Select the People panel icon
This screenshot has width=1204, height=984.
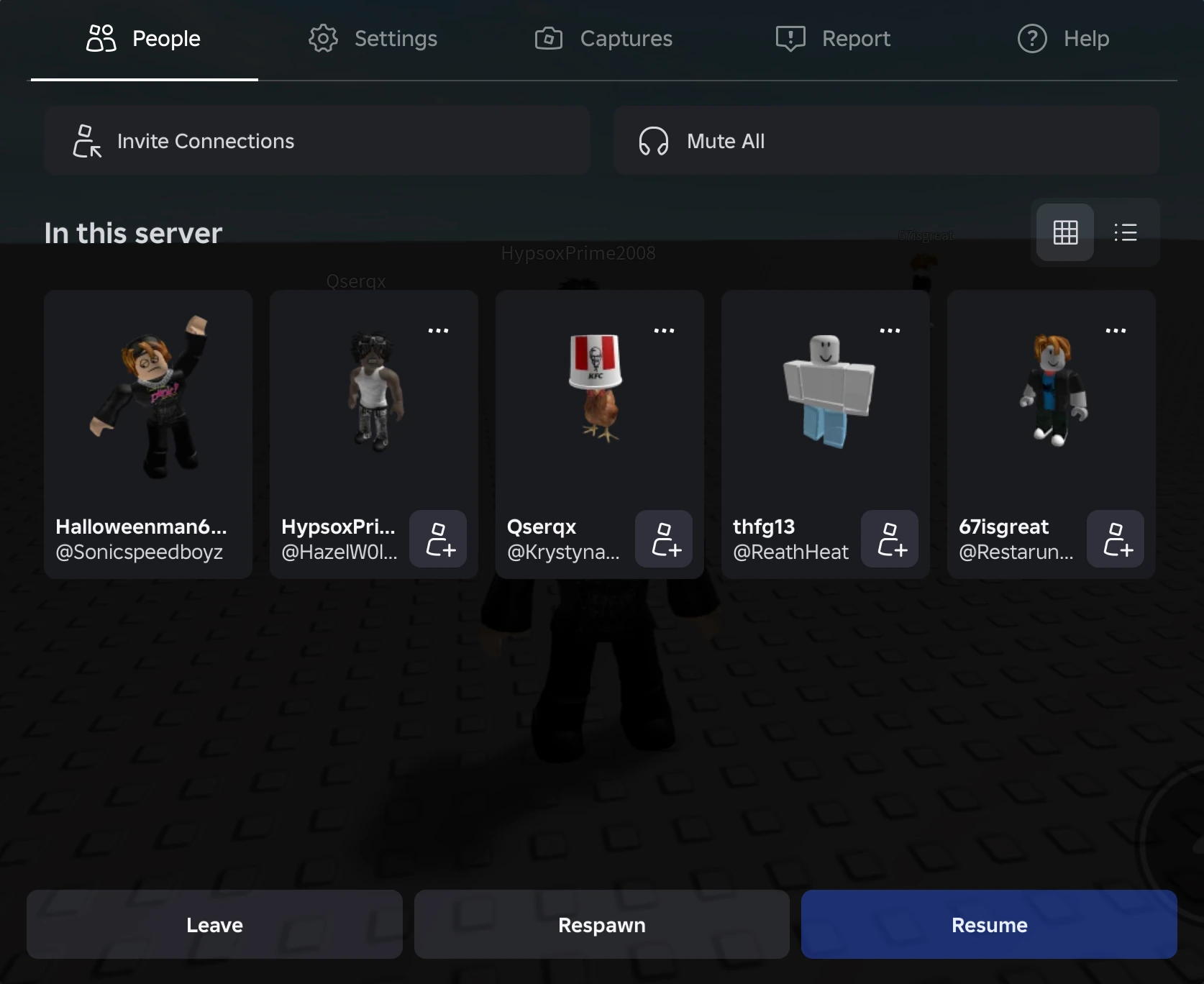[x=101, y=38]
